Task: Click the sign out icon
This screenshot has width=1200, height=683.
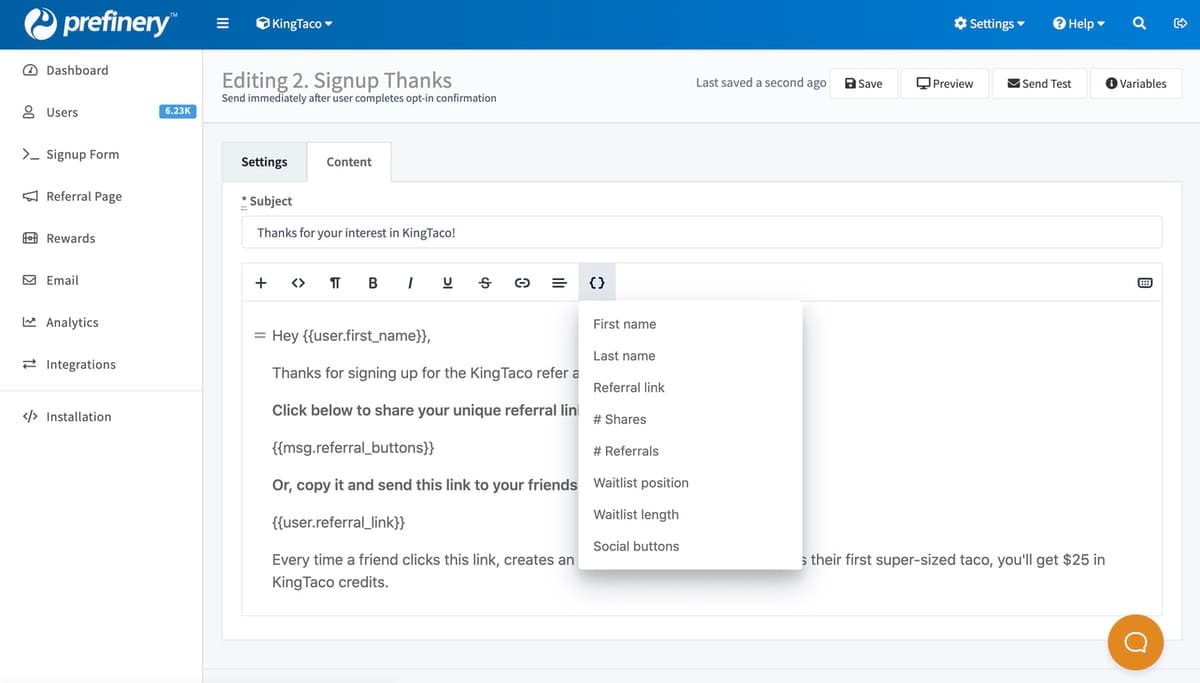Action: click(1179, 23)
